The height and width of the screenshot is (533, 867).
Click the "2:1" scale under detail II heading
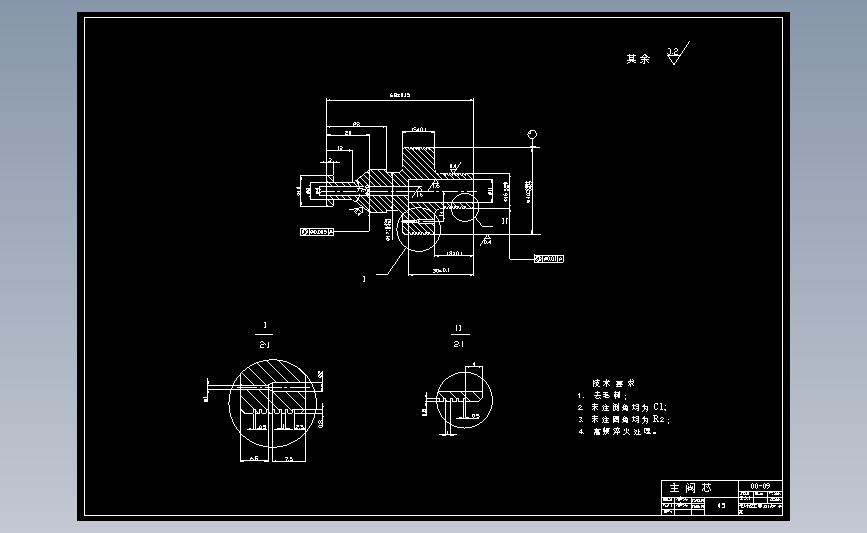coord(458,344)
